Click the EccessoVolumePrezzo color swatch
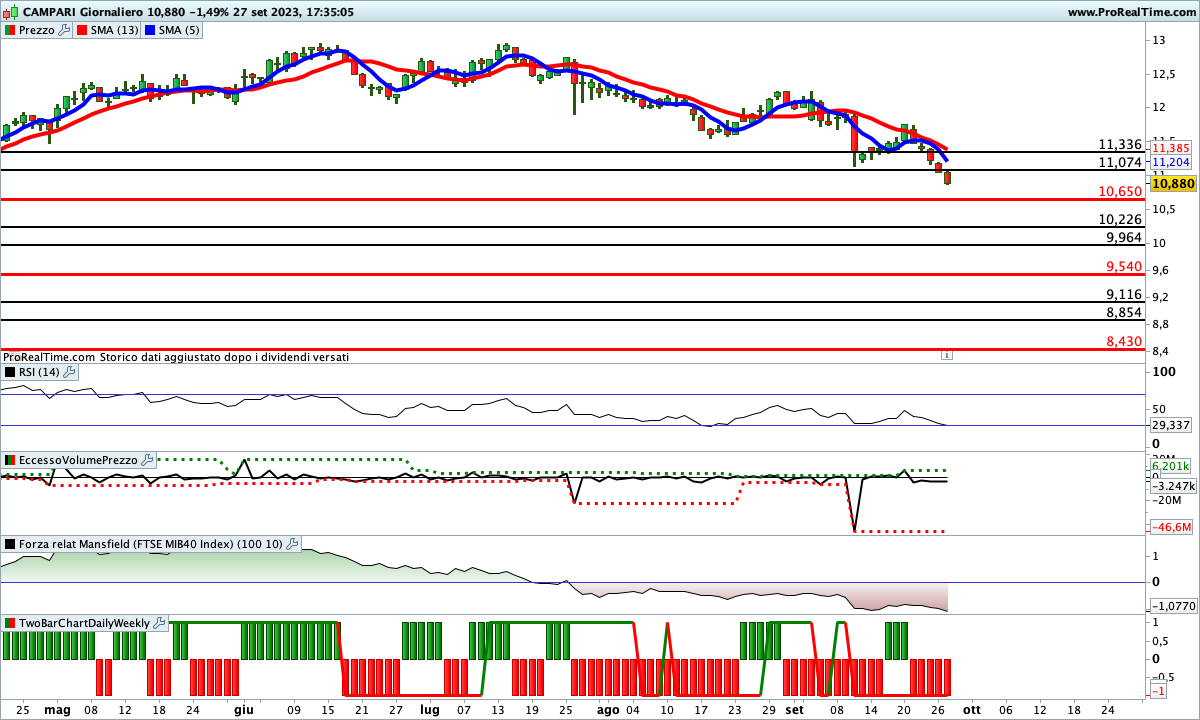Screen dimensions: 1200x720 [x=10, y=460]
